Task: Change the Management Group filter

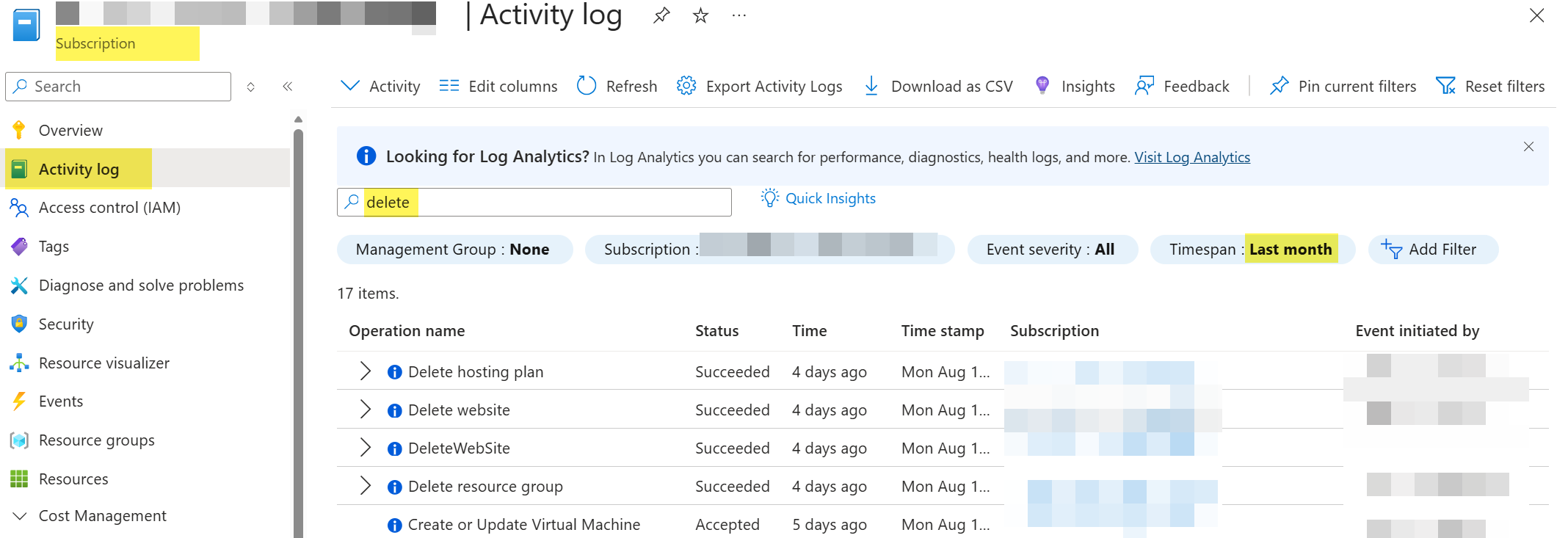Action: coord(454,250)
